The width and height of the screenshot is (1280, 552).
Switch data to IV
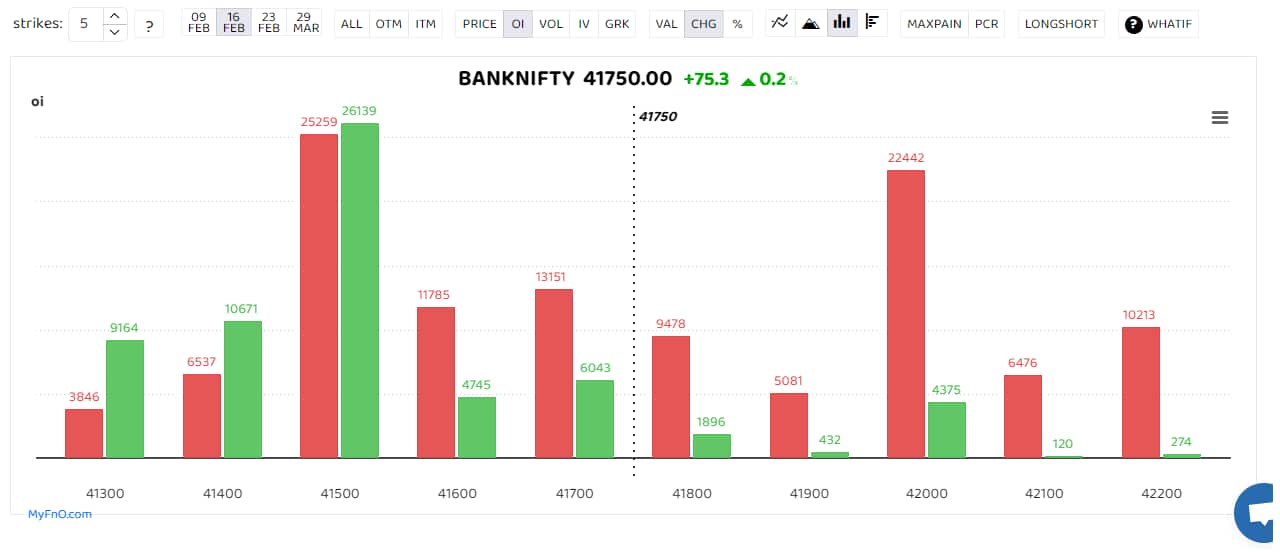(584, 24)
